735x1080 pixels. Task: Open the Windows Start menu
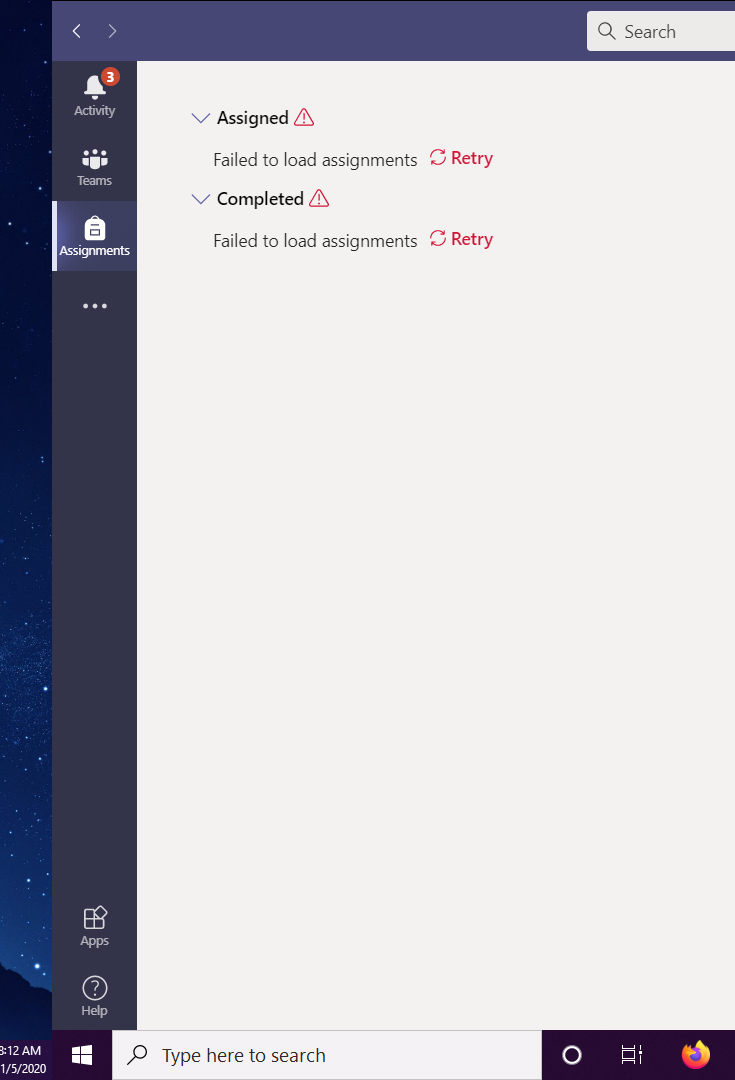click(82, 1055)
